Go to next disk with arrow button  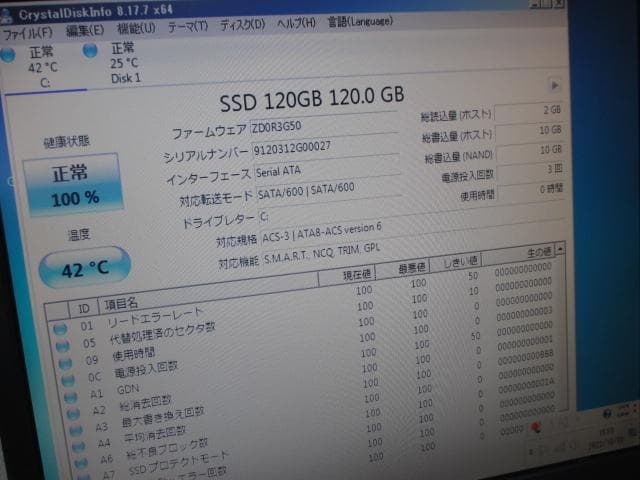pyautogui.click(x=554, y=85)
